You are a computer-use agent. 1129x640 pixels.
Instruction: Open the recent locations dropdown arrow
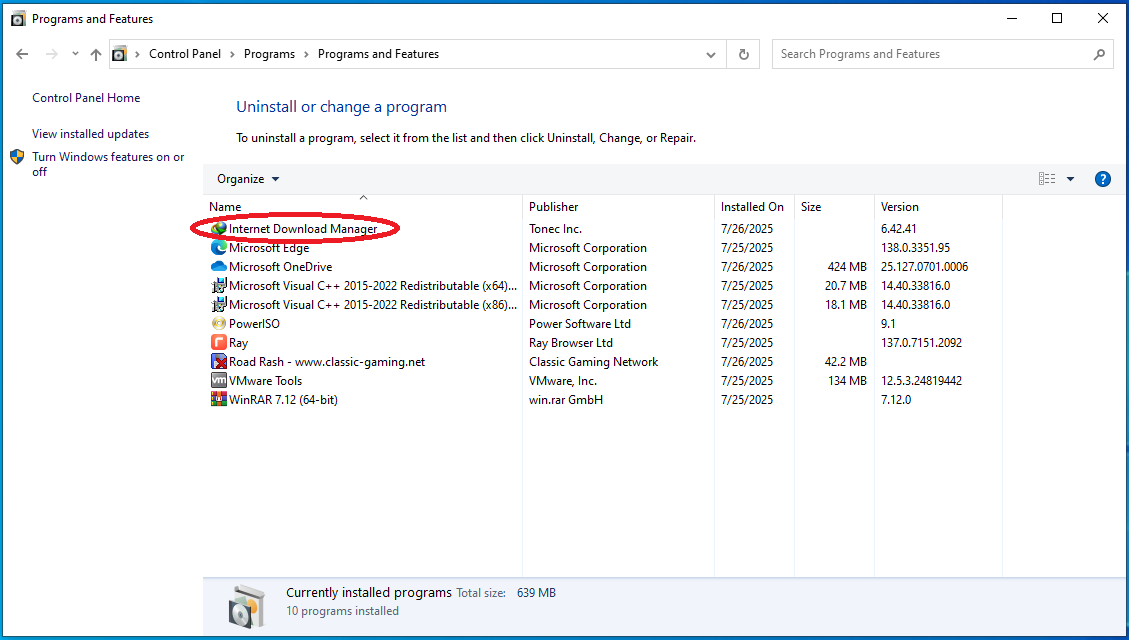point(75,54)
